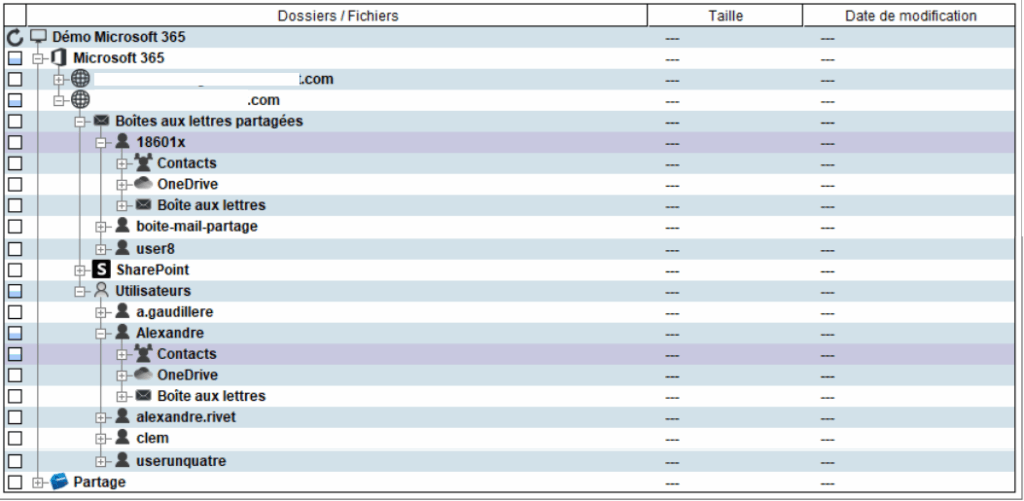
Task: Click the envelope icon of Boîte aux lettres under Alexandre
Action: tap(143, 396)
